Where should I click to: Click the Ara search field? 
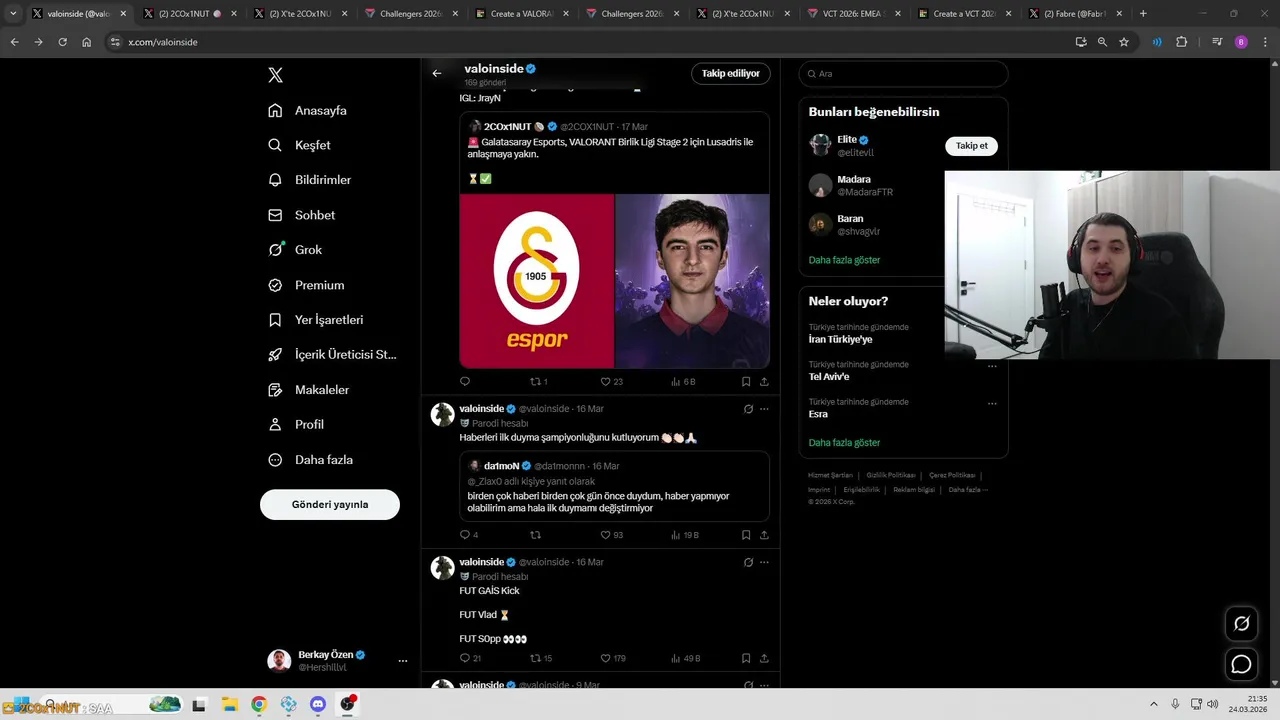click(x=903, y=74)
